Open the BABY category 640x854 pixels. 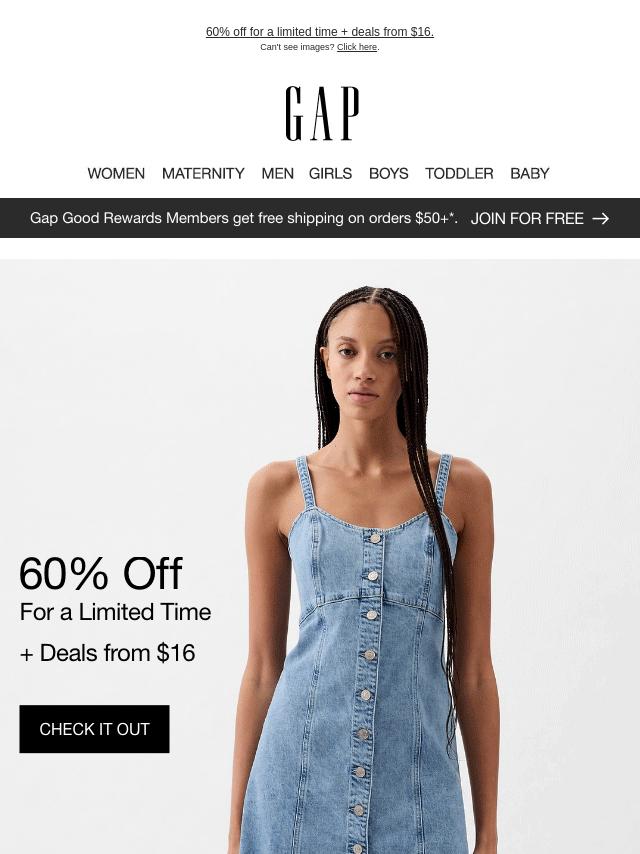529,173
